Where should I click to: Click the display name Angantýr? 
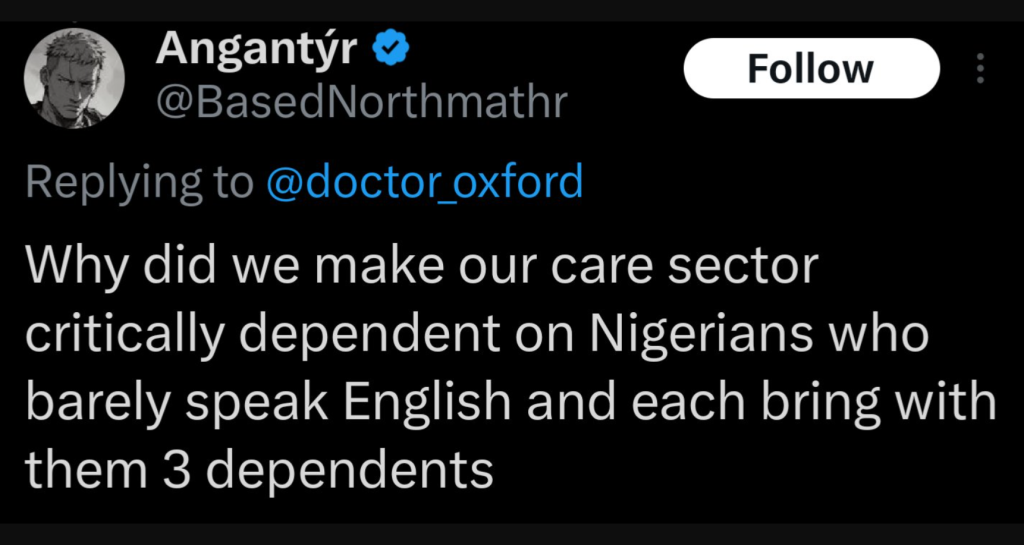click(x=256, y=48)
